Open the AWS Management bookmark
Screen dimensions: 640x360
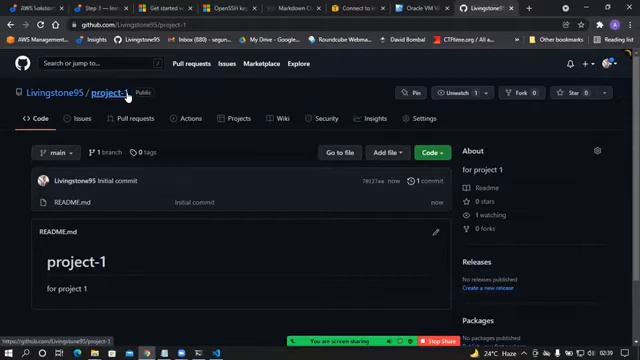point(38,40)
